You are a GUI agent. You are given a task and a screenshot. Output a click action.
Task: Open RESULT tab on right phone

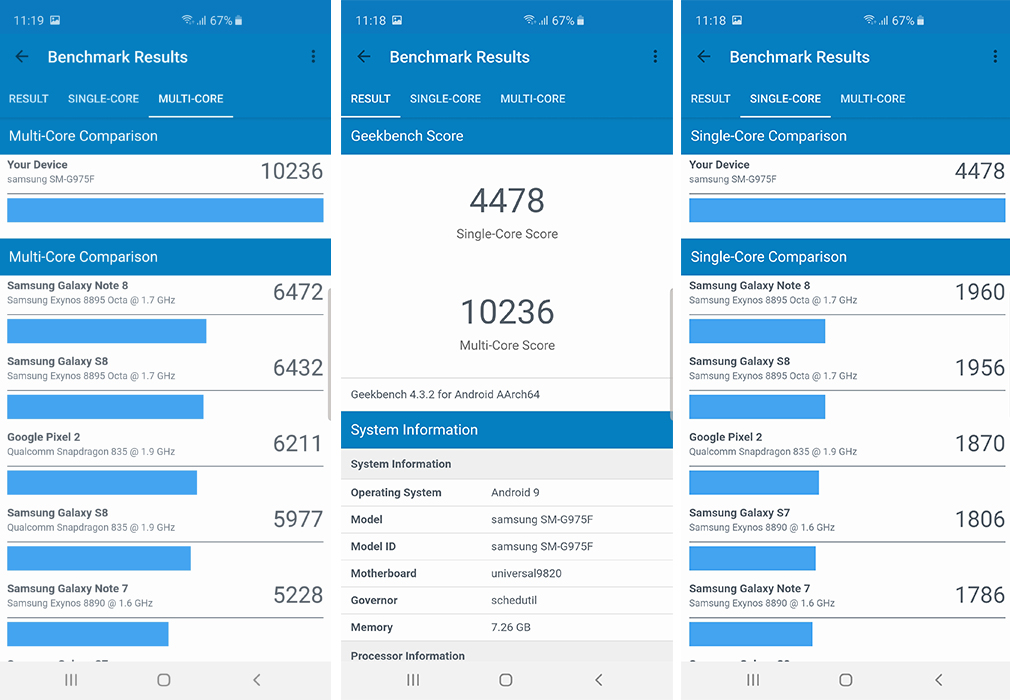click(710, 99)
